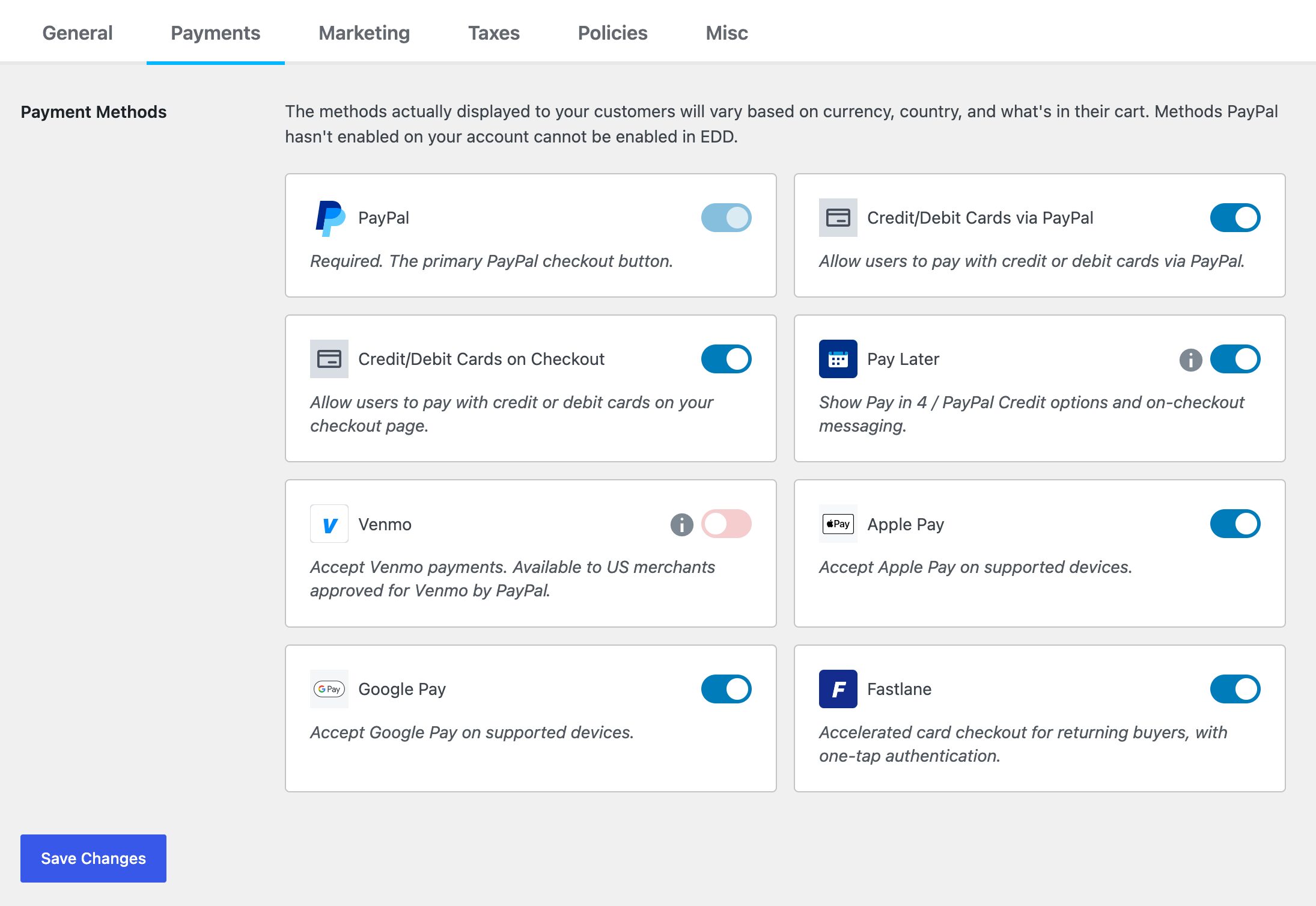1316x906 pixels.
Task: Click the Pay Later label text
Action: [903, 359]
